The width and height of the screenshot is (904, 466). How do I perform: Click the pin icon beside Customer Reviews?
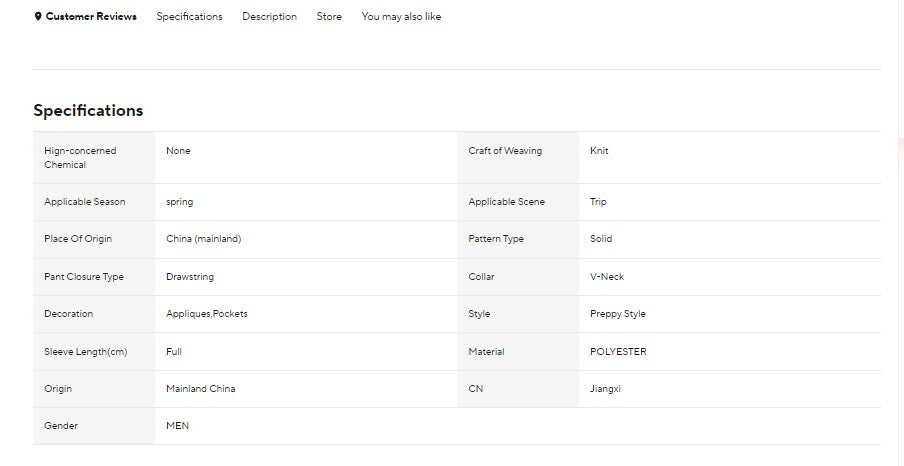[x=38, y=17]
